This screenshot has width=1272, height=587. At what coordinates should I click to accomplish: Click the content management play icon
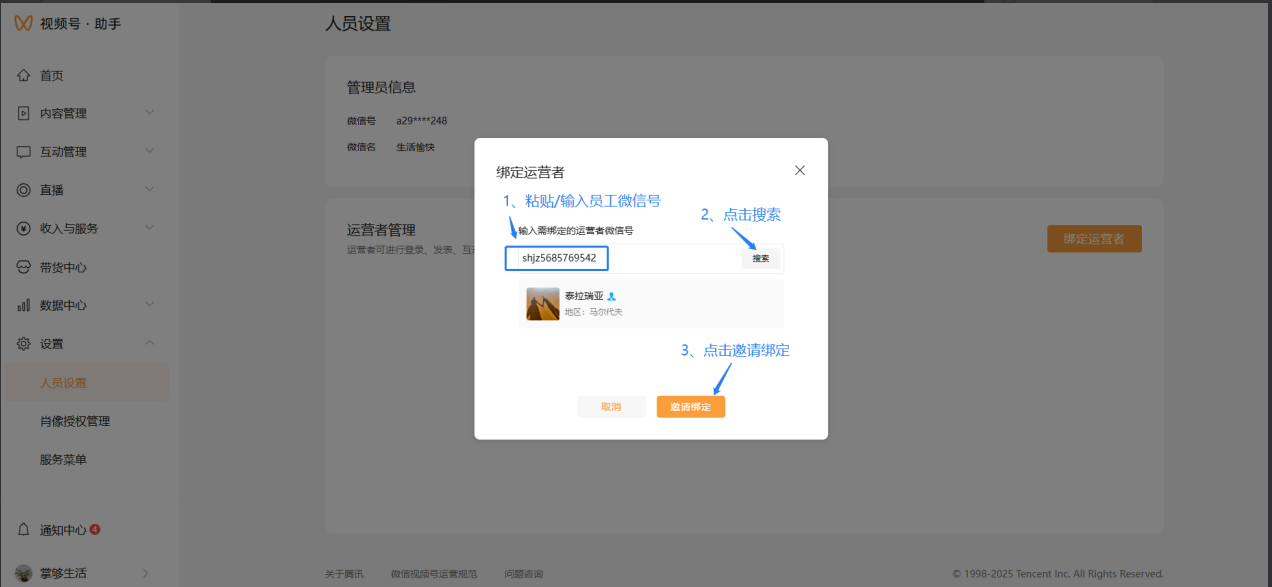[x=24, y=114]
